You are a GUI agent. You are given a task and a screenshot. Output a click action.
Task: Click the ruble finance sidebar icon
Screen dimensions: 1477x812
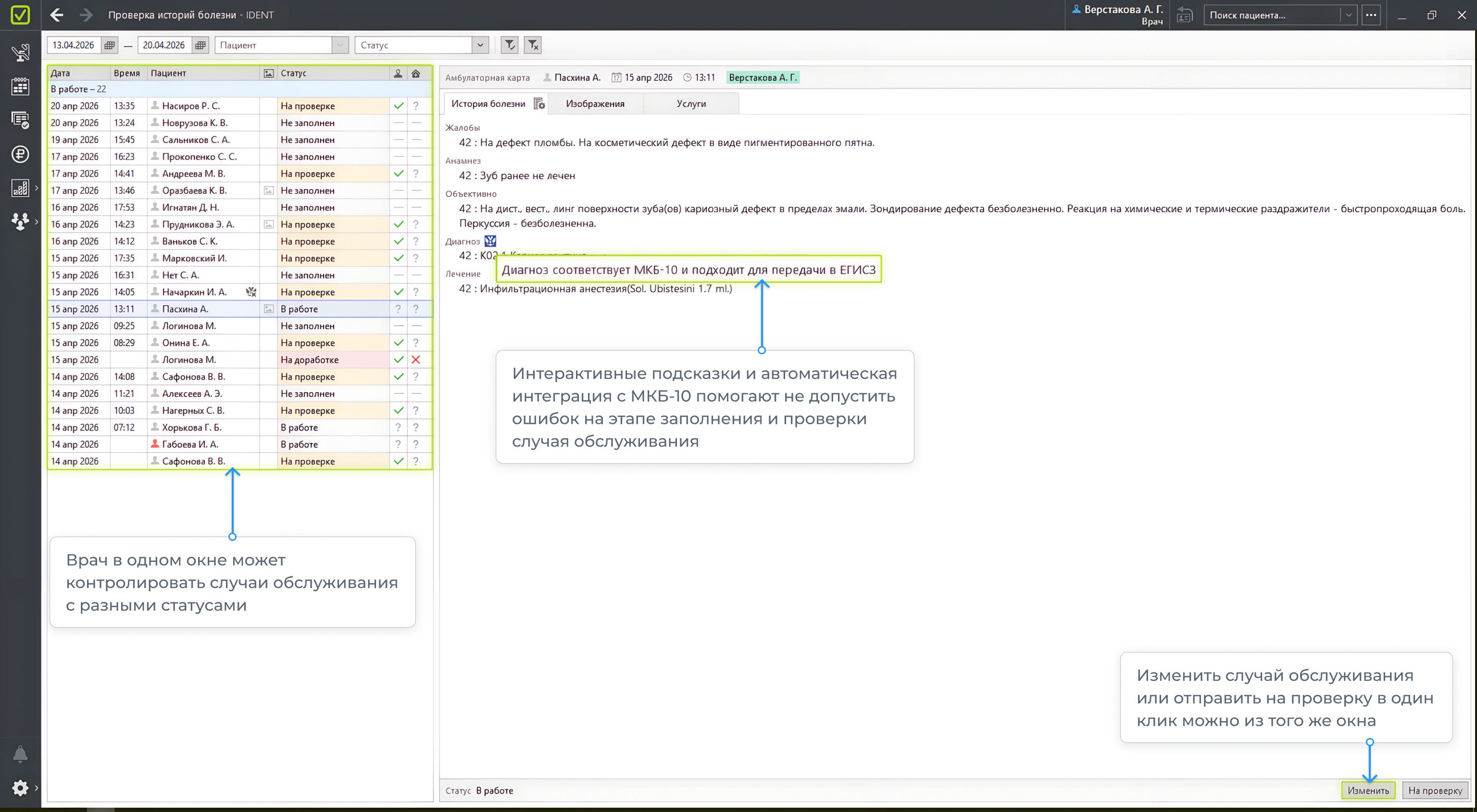point(21,154)
